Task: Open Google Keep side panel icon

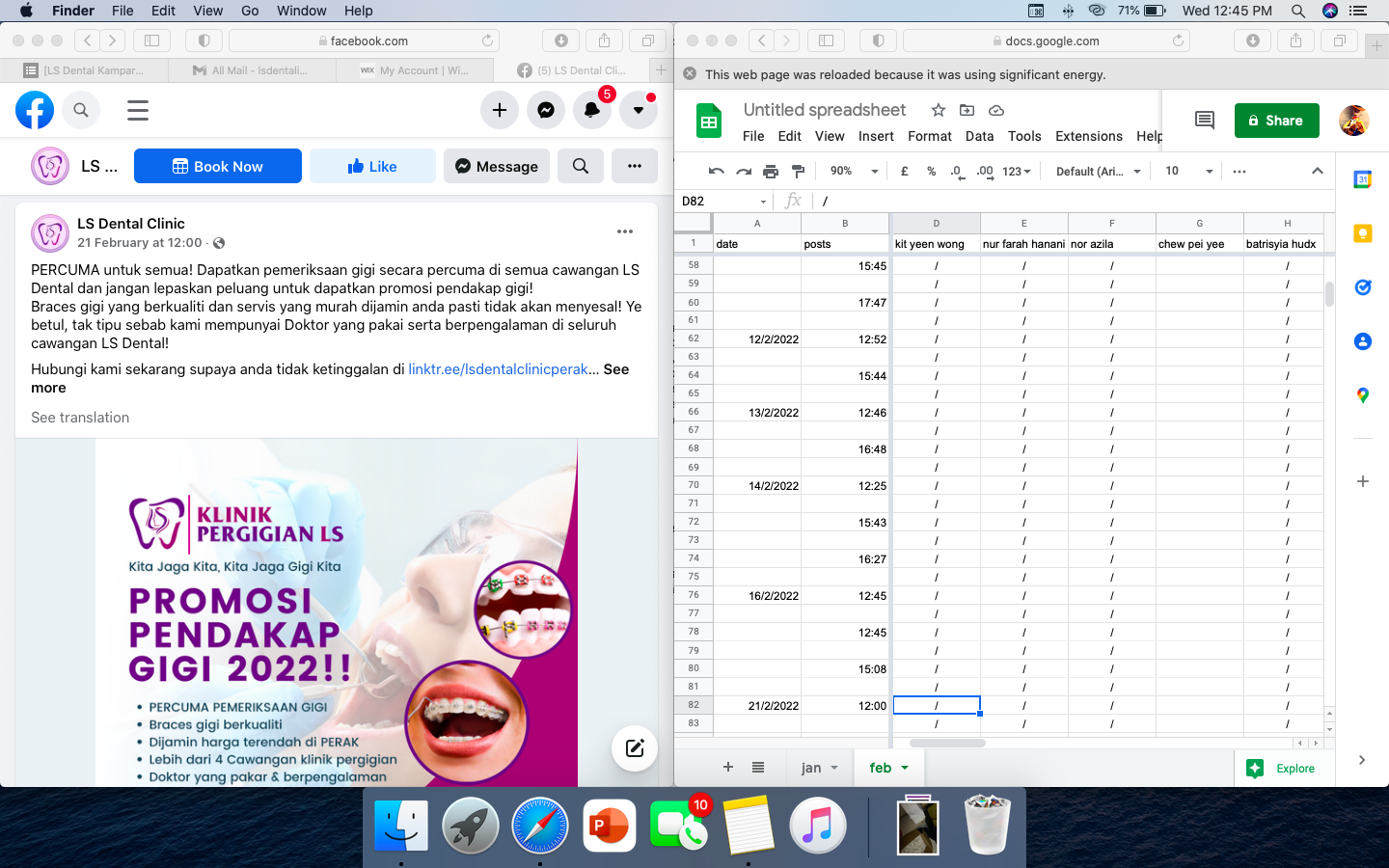Action: pos(1362,233)
